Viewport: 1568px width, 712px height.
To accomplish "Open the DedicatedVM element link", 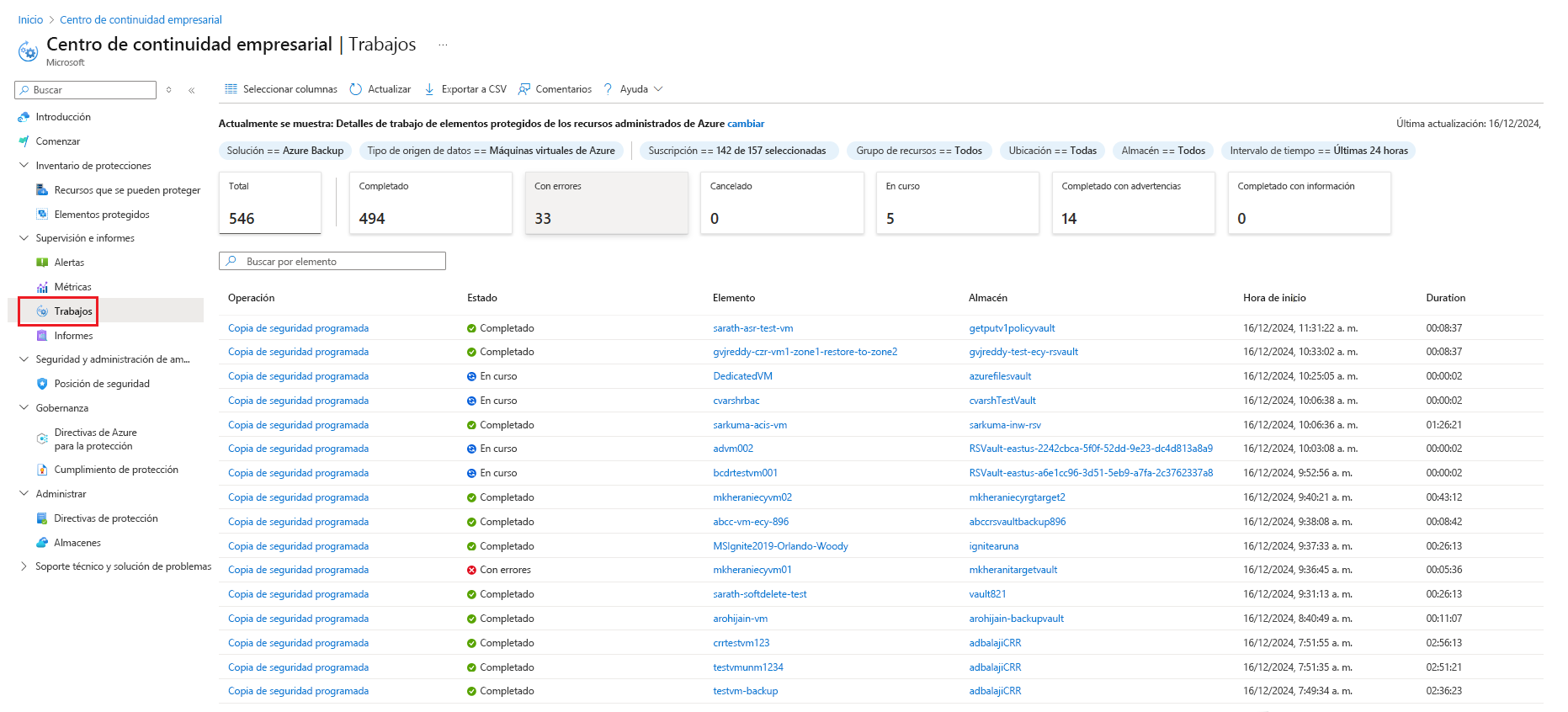I will point(742,376).
